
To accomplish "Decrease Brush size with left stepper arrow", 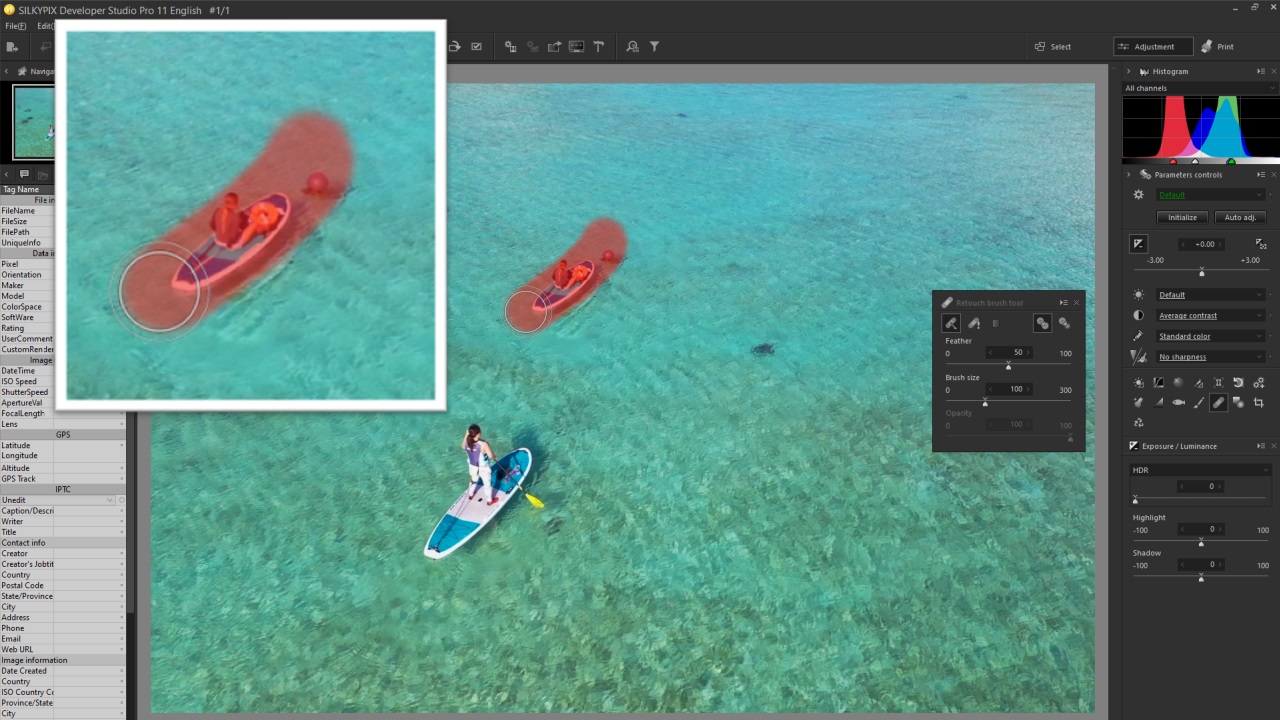I will (x=990, y=389).
